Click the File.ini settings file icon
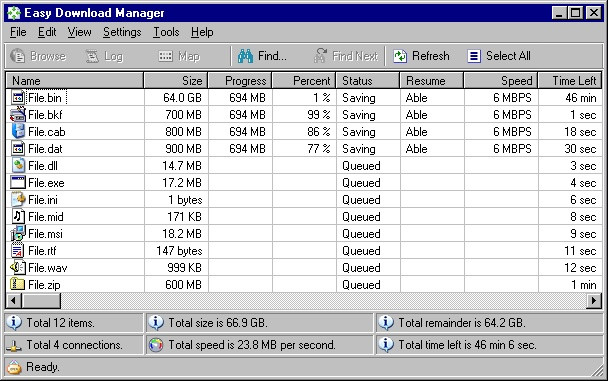The height and width of the screenshot is (381, 608). tap(18, 200)
